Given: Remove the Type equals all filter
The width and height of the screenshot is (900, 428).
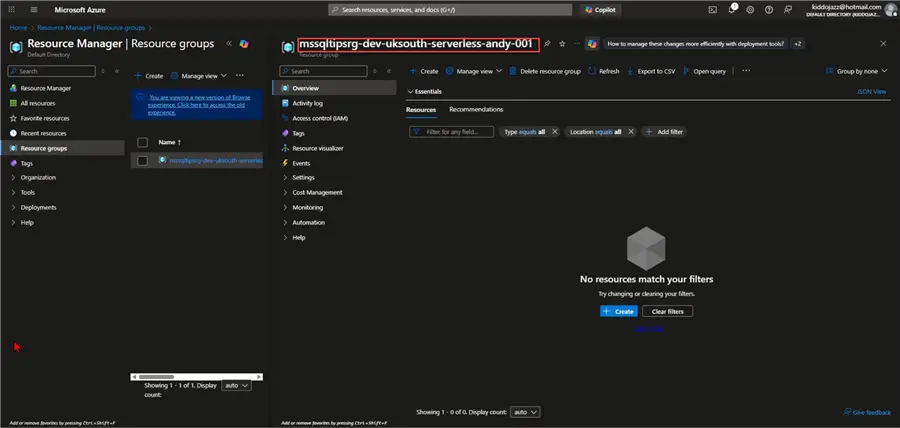Looking at the screenshot, I should coord(554,132).
